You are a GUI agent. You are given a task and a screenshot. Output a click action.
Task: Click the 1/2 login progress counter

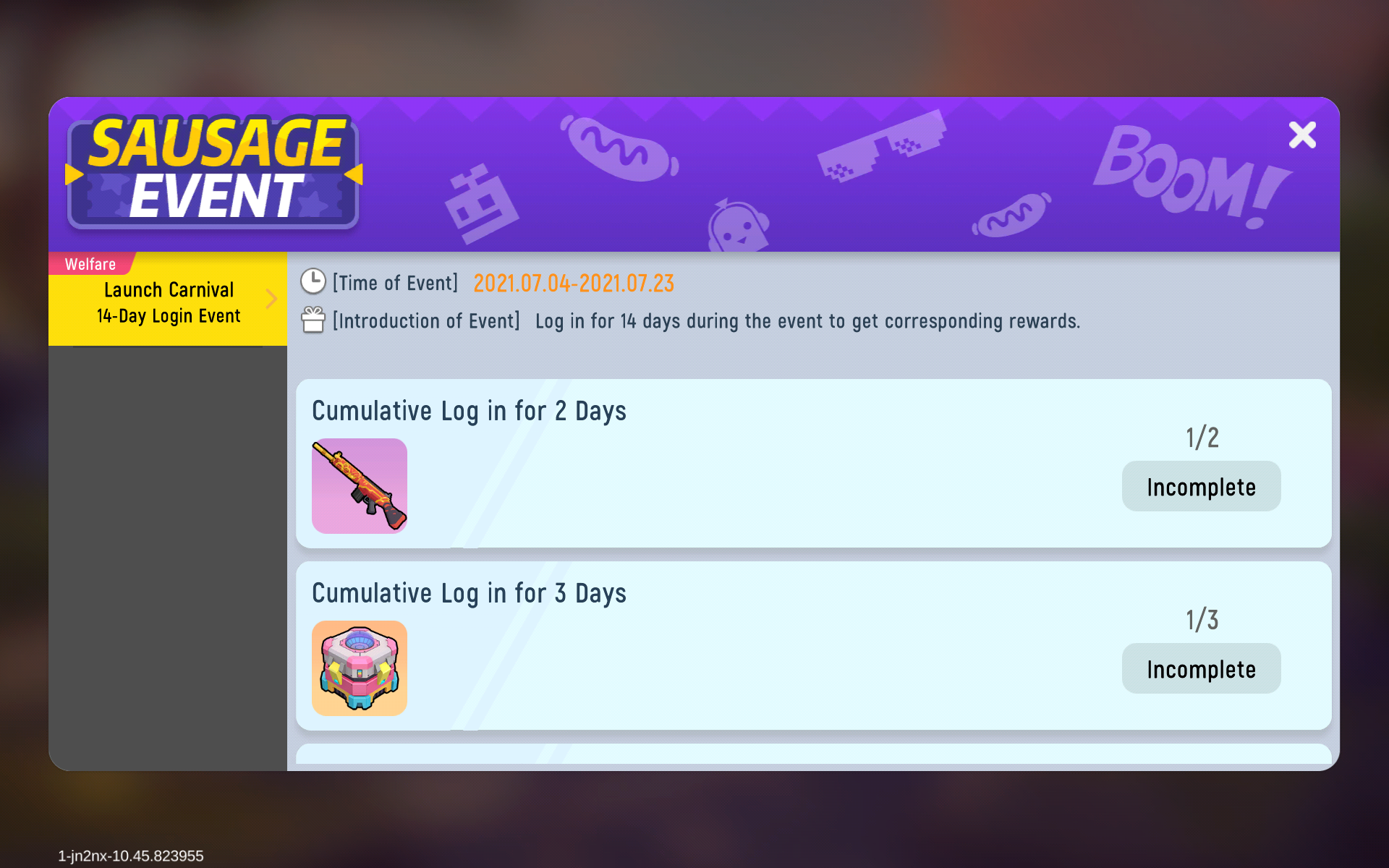coord(1202,438)
